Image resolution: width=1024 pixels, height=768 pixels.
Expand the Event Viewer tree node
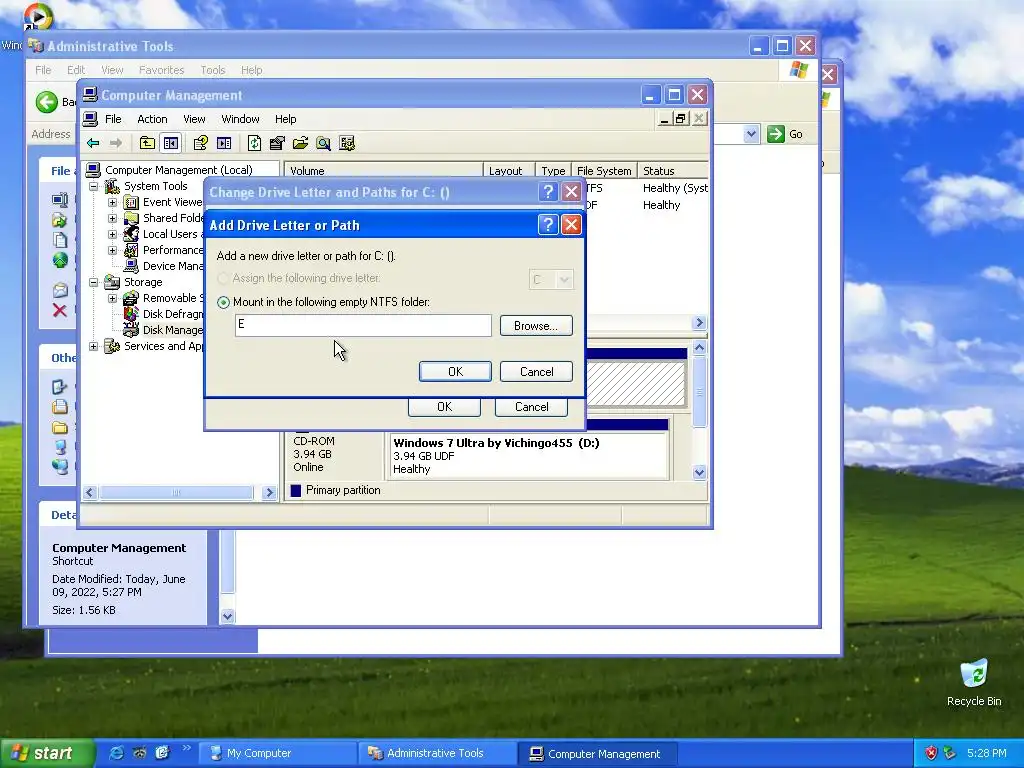click(112, 202)
